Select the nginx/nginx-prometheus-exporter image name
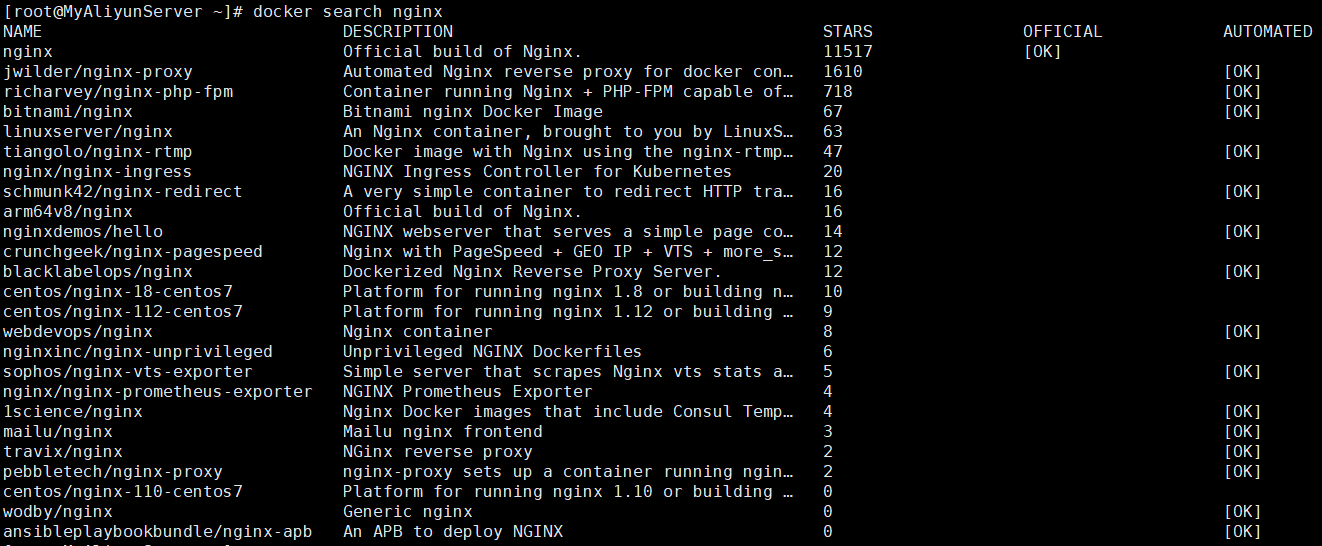Screen dimensions: 1322x546 click(x=158, y=391)
